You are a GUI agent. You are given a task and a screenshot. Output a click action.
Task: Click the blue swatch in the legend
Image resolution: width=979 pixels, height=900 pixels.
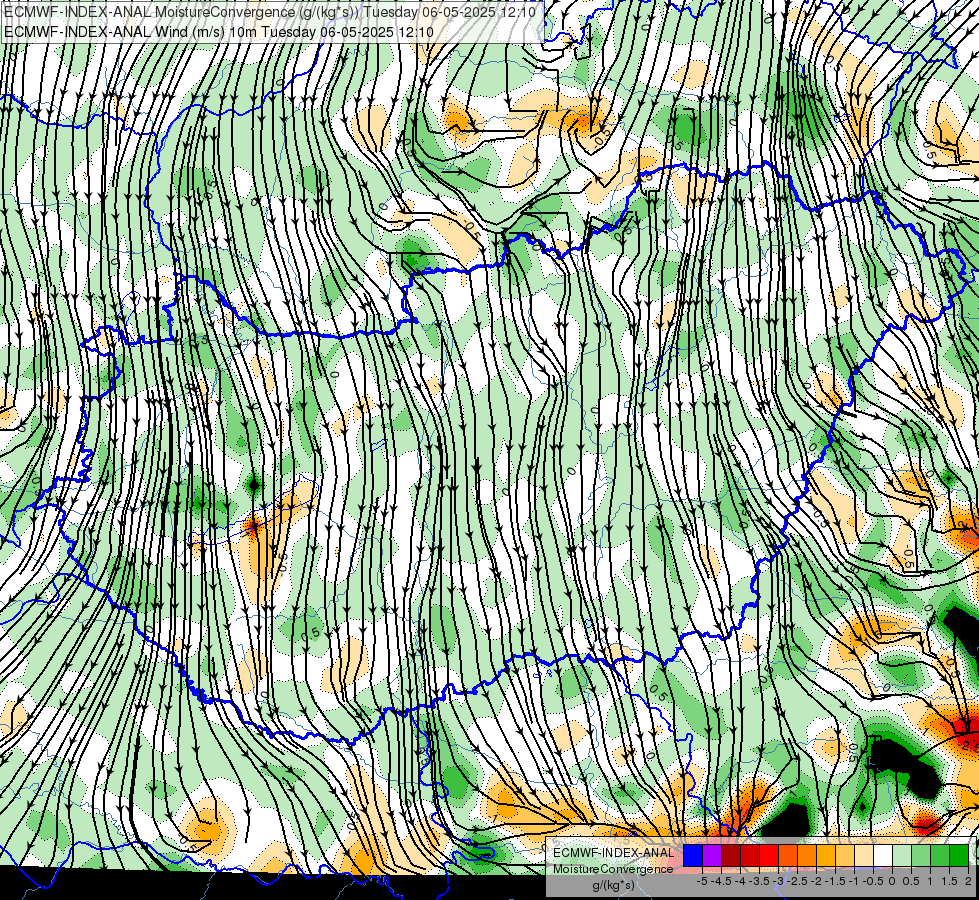click(692, 856)
